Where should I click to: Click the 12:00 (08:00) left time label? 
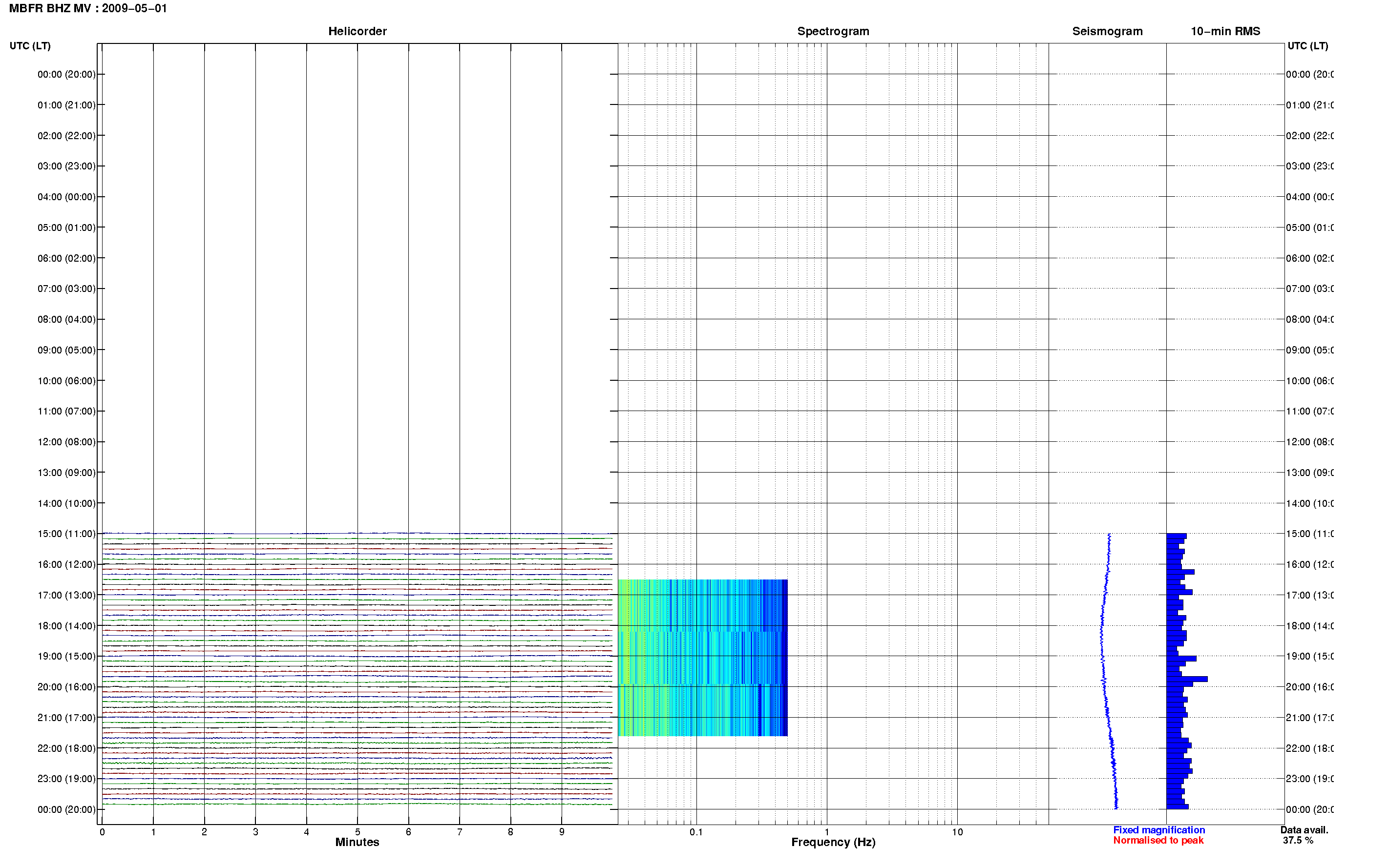pyautogui.click(x=66, y=442)
